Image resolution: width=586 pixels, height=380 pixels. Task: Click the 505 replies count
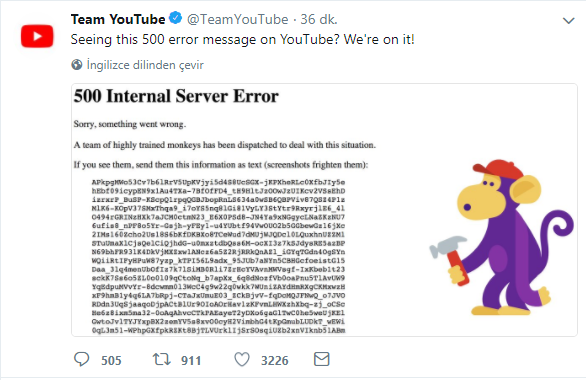click(x=111, y=361)
